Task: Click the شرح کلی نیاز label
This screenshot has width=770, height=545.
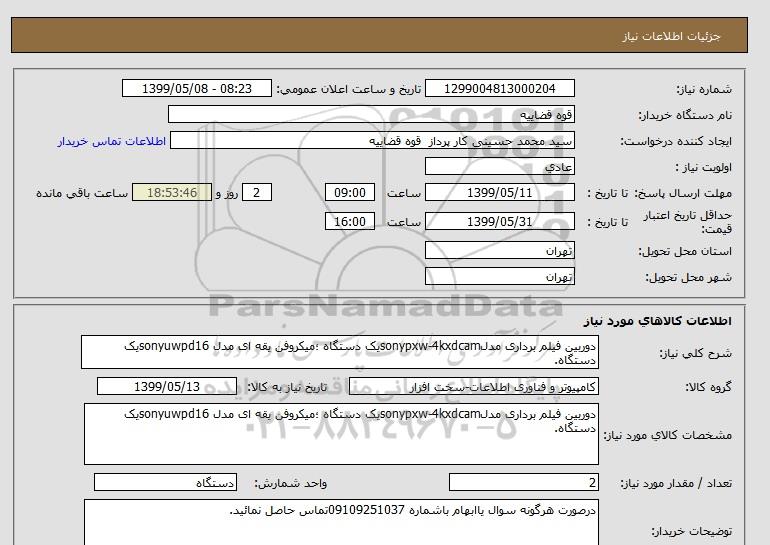Action: coord(695,353)
